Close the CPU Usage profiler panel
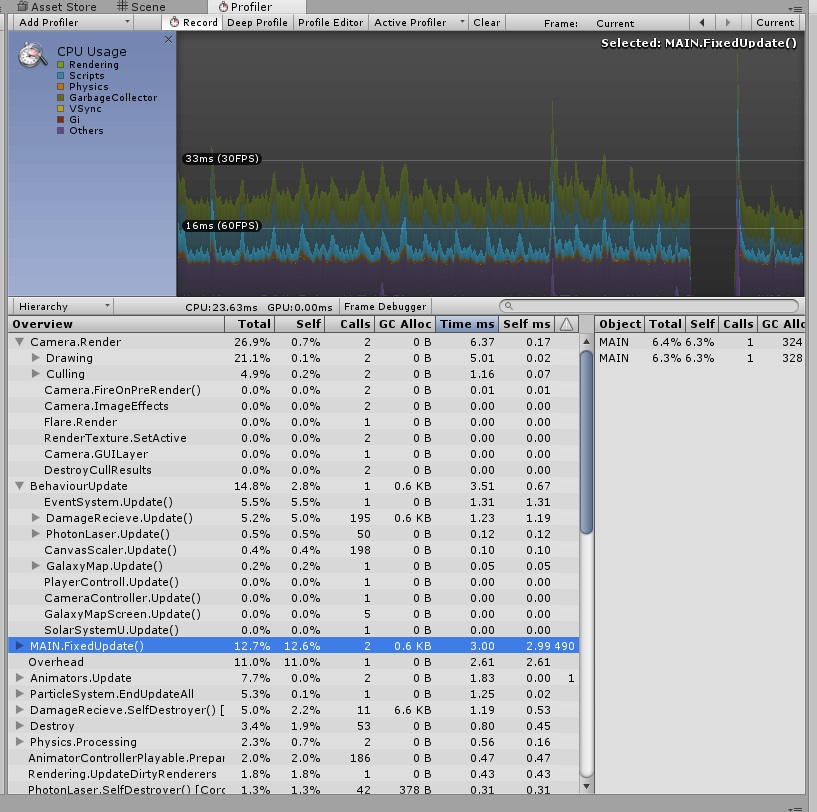 [x=168, y=40]
